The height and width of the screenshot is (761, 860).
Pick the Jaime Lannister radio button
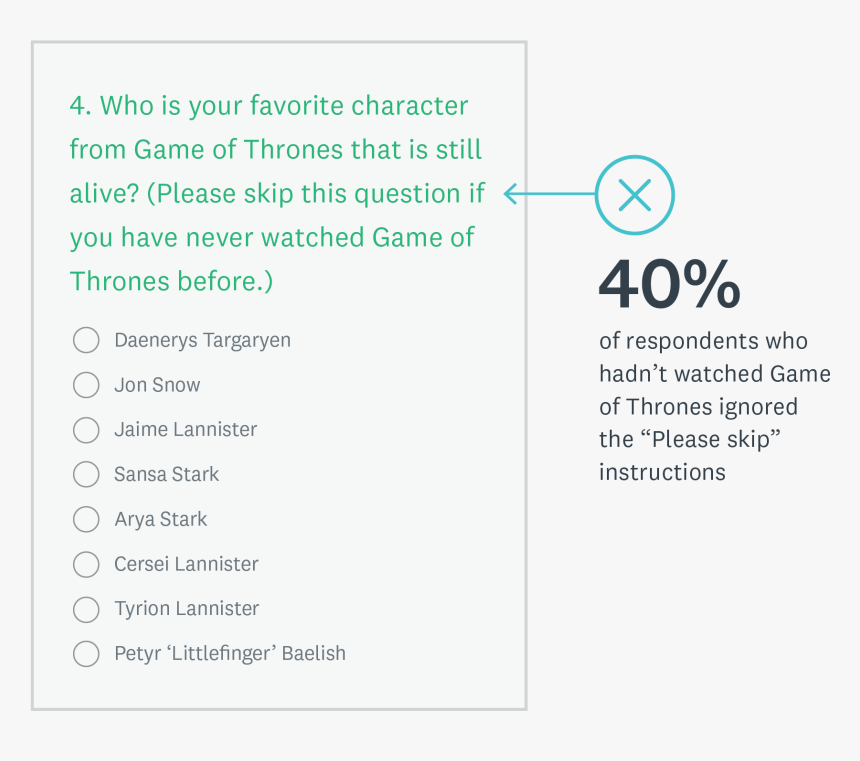click(86, 430)
